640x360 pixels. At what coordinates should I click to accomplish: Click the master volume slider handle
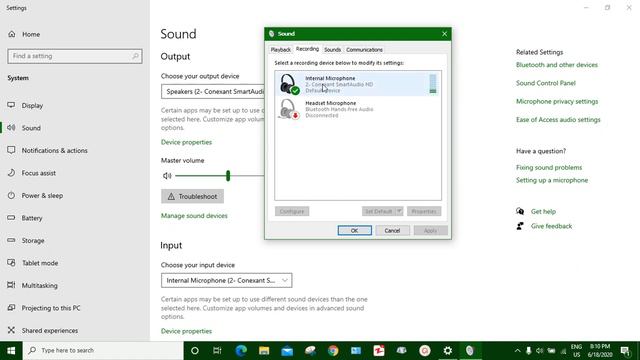tap(228, 176)
